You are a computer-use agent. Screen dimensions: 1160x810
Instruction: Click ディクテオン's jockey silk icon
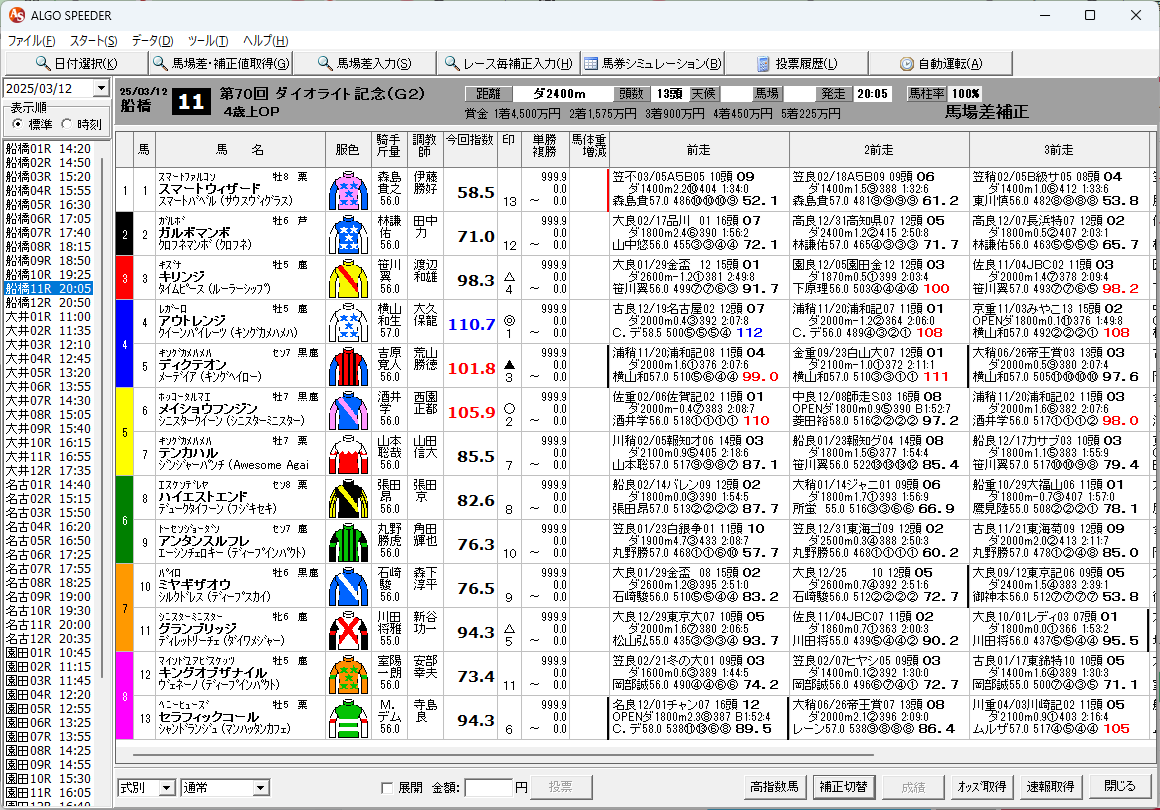[x=348, y=367]
